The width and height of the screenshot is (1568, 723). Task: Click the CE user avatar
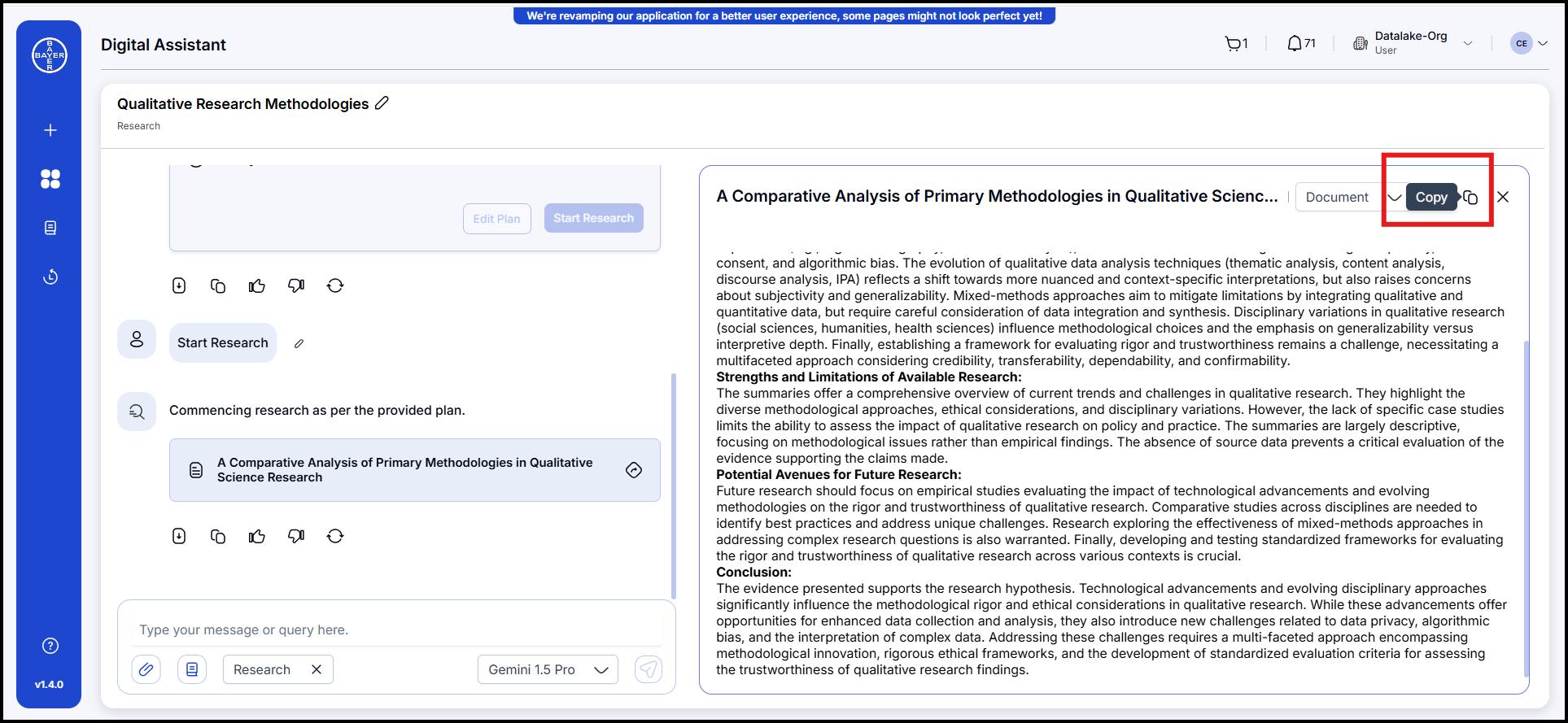click(x=1521, y=44)
